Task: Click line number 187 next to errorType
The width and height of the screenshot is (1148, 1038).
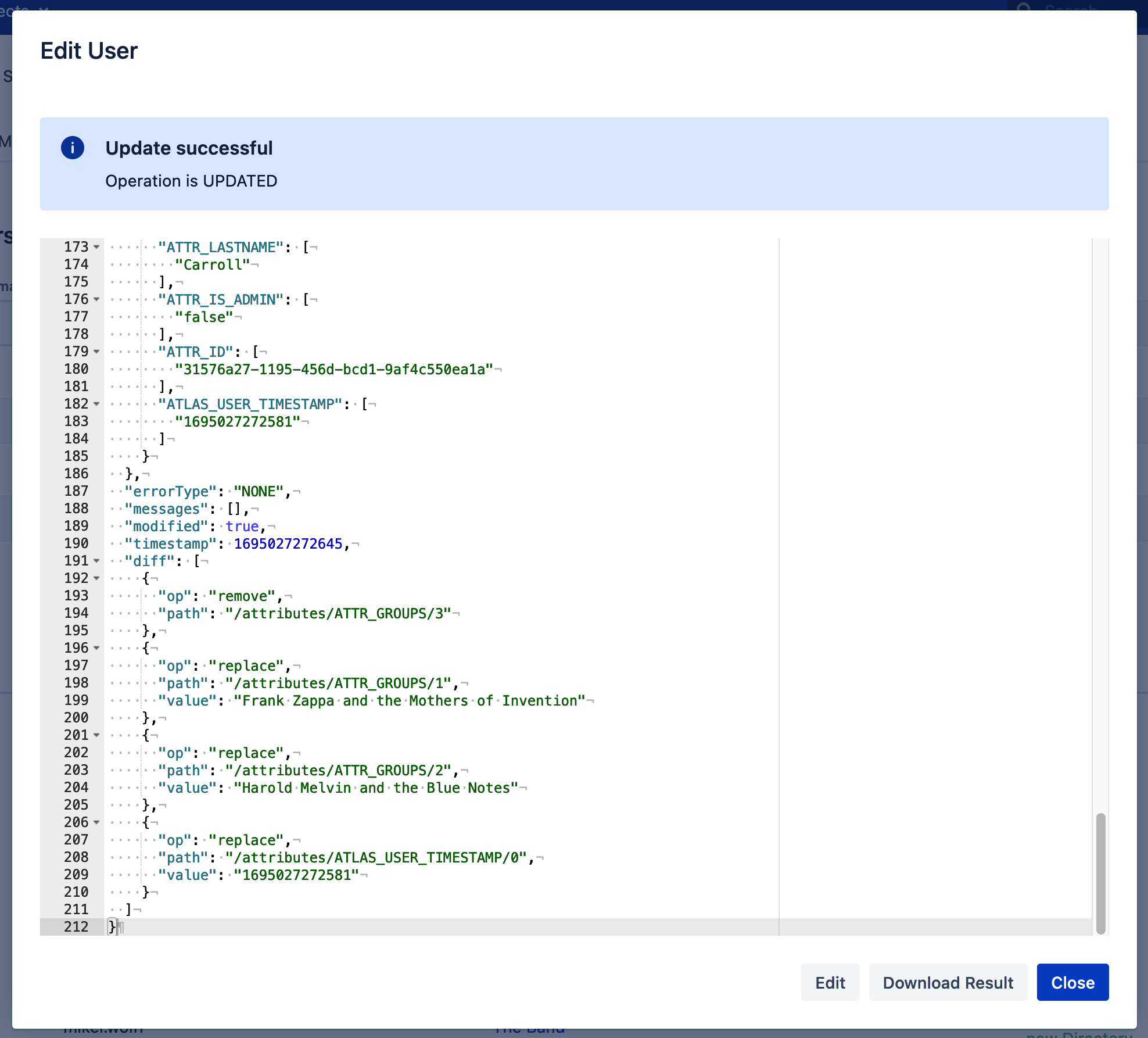Action: 76,491
